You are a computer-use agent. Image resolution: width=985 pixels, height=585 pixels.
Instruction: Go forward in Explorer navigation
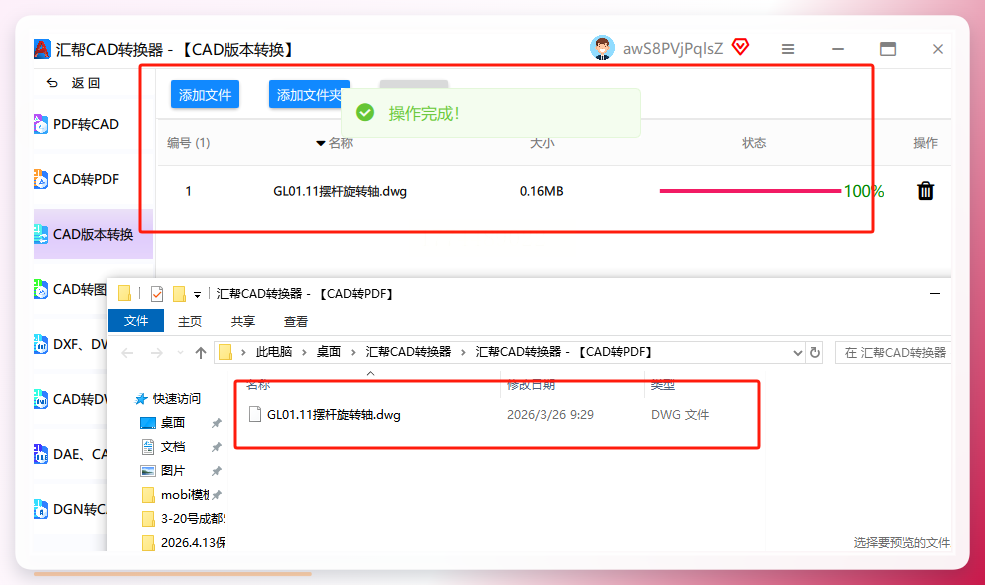pos(156,353)
